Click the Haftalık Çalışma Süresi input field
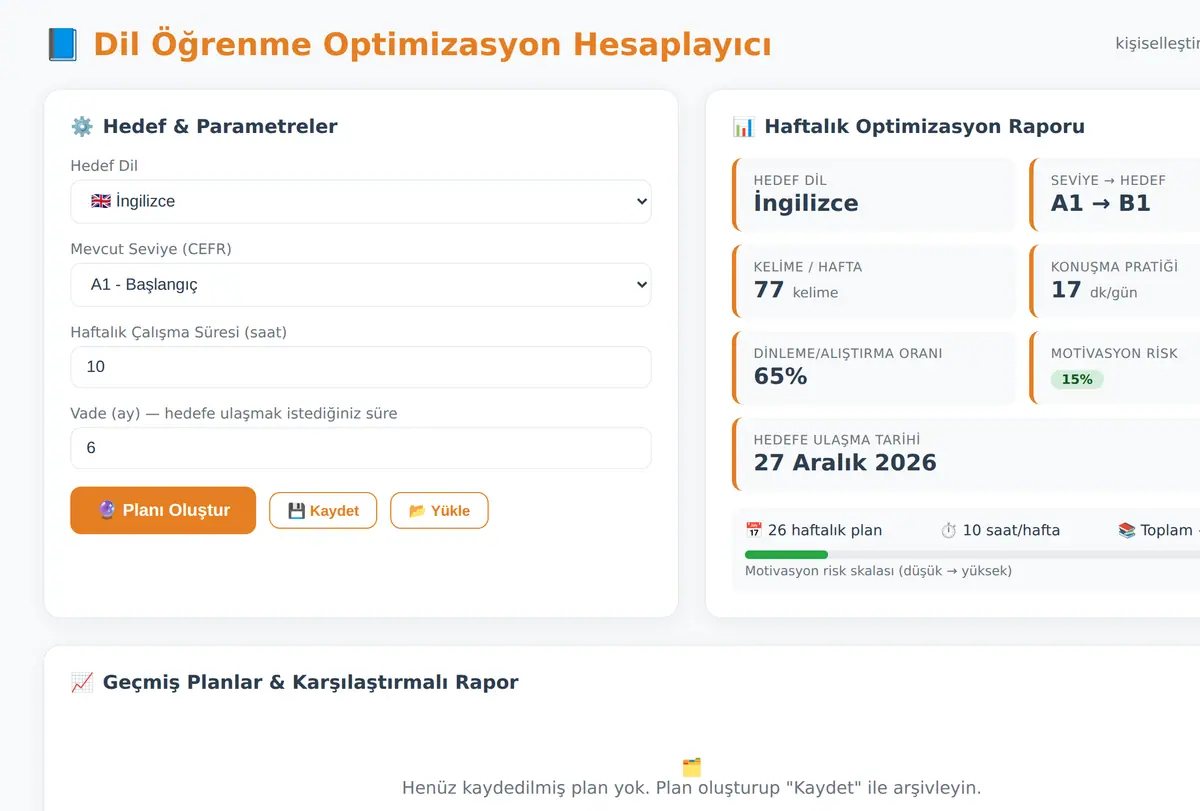This screenshot has width=1200, height=811. pyautogui.click(x=360, y=367)
